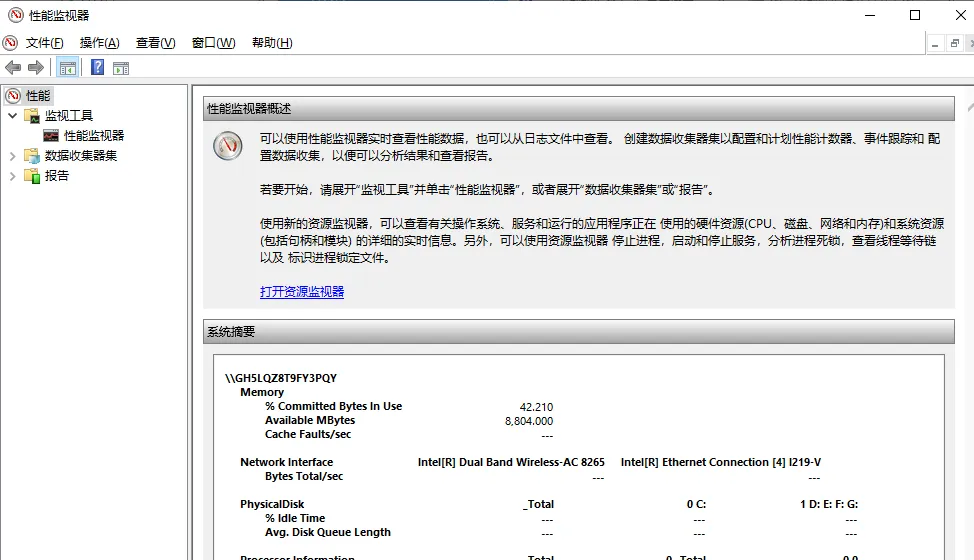Select the 性能监视器 tree item
This screenshot has width=974, height=560.
pyautogui.click(x=94, y=135)
